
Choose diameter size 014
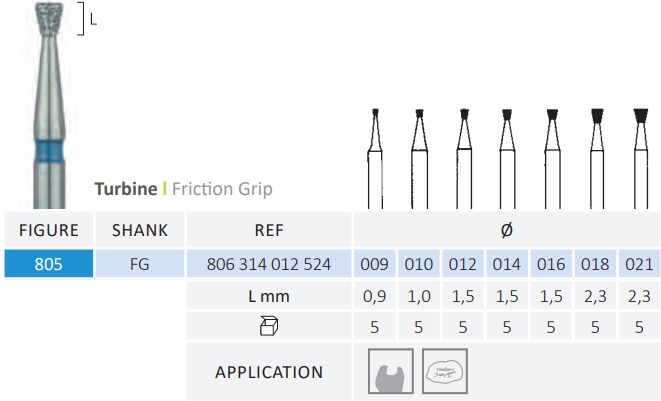pos(507,264)
